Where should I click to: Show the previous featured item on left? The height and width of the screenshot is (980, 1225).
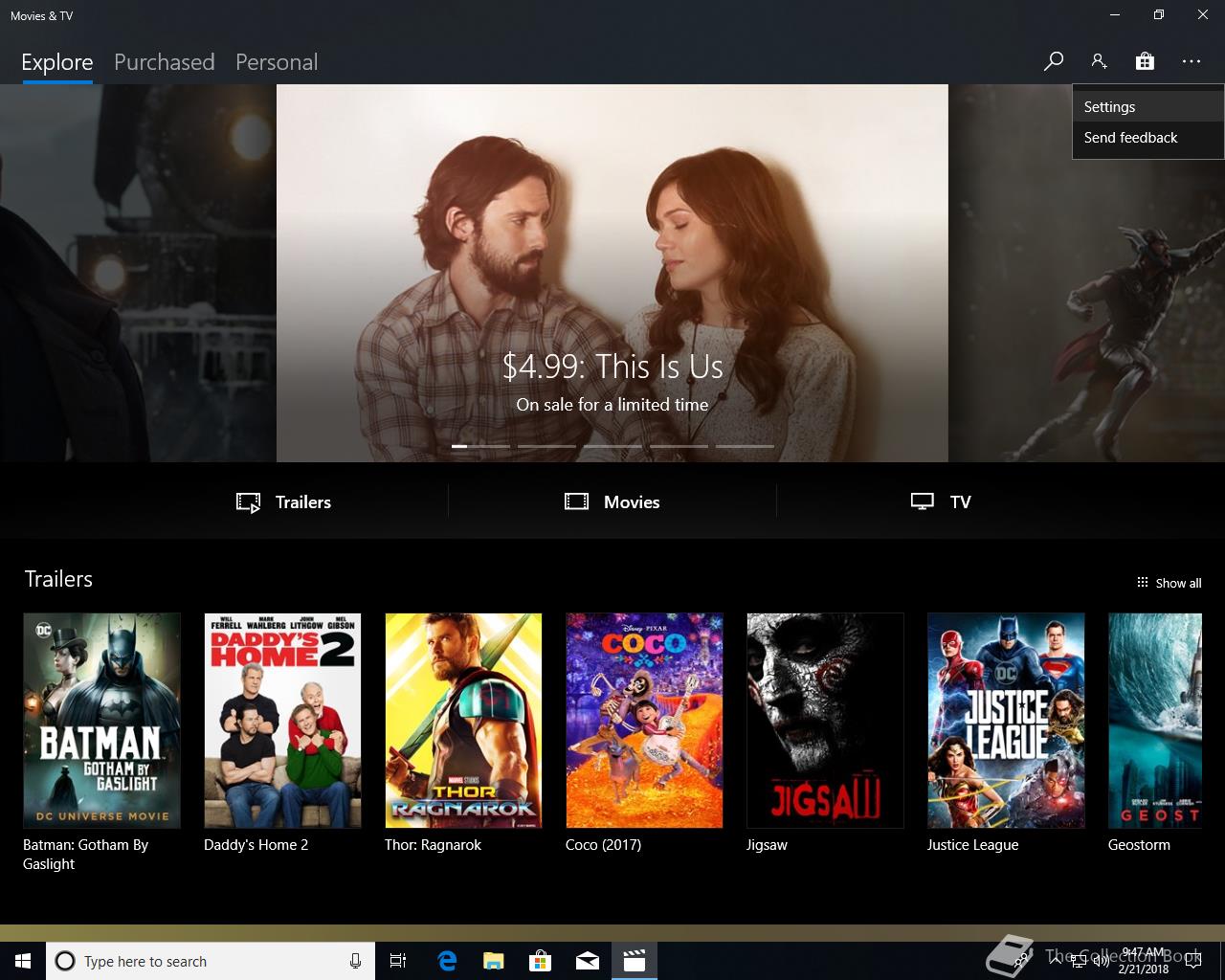pos(138,273)
